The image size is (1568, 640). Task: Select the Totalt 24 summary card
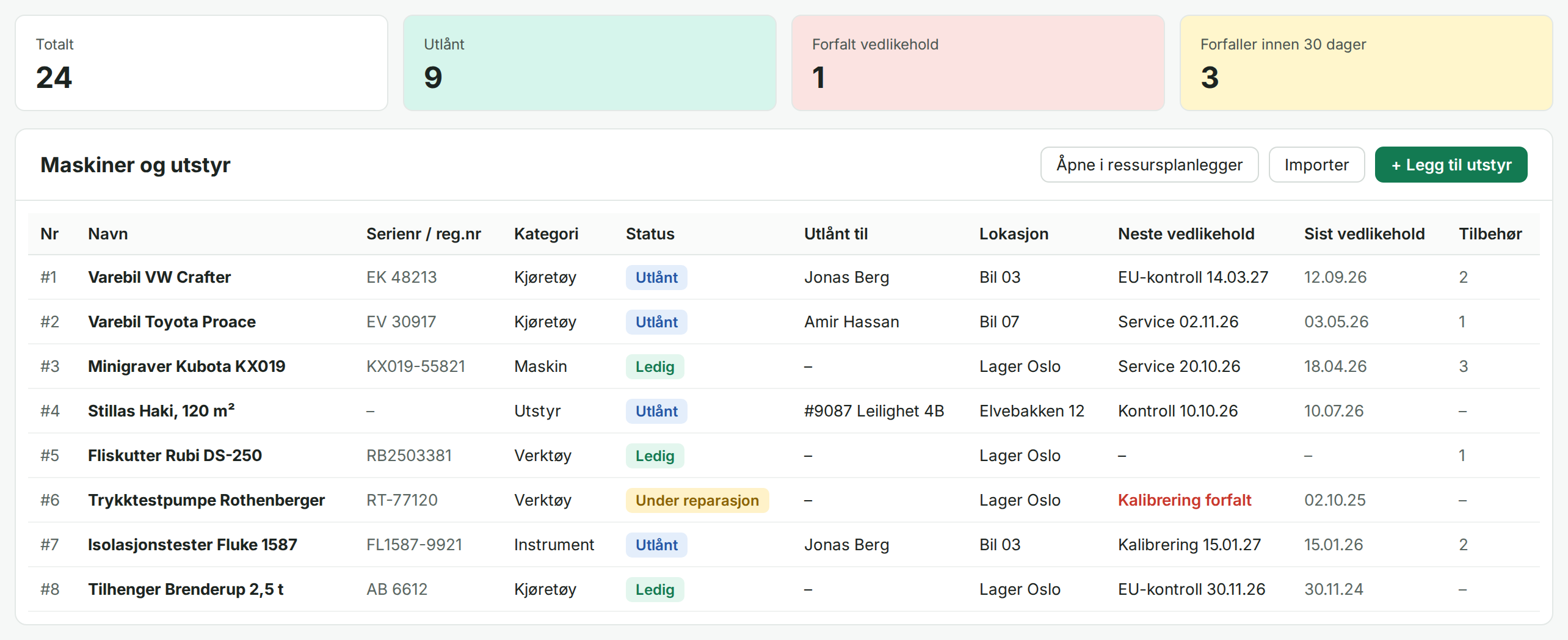click(201, 63)
